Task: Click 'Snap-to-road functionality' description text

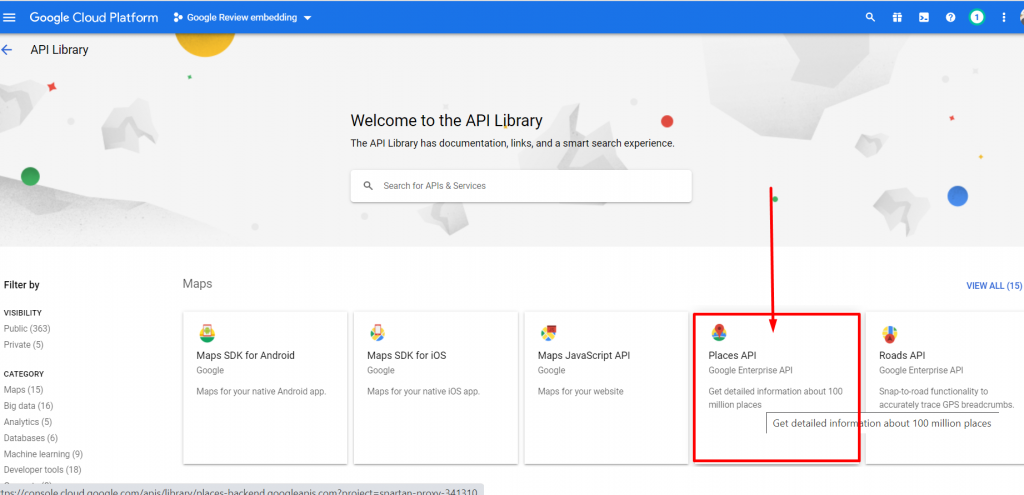Action: click(x=946, y=398)
